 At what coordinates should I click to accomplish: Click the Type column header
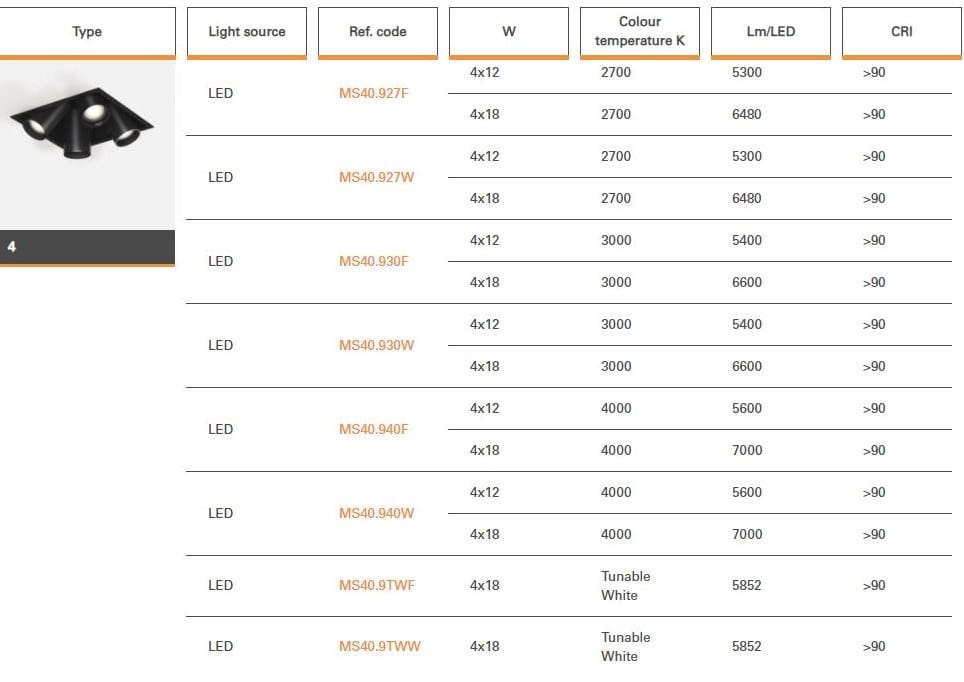87,32
